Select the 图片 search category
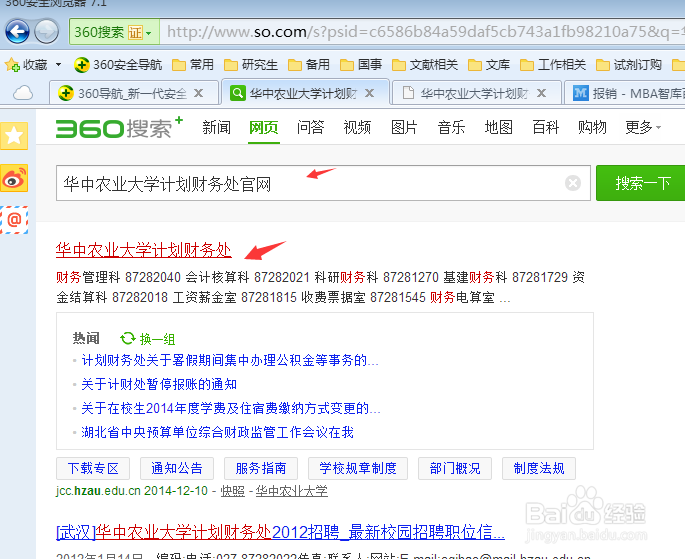Viewport: 685px width, 559px height. tap(404, 128)
